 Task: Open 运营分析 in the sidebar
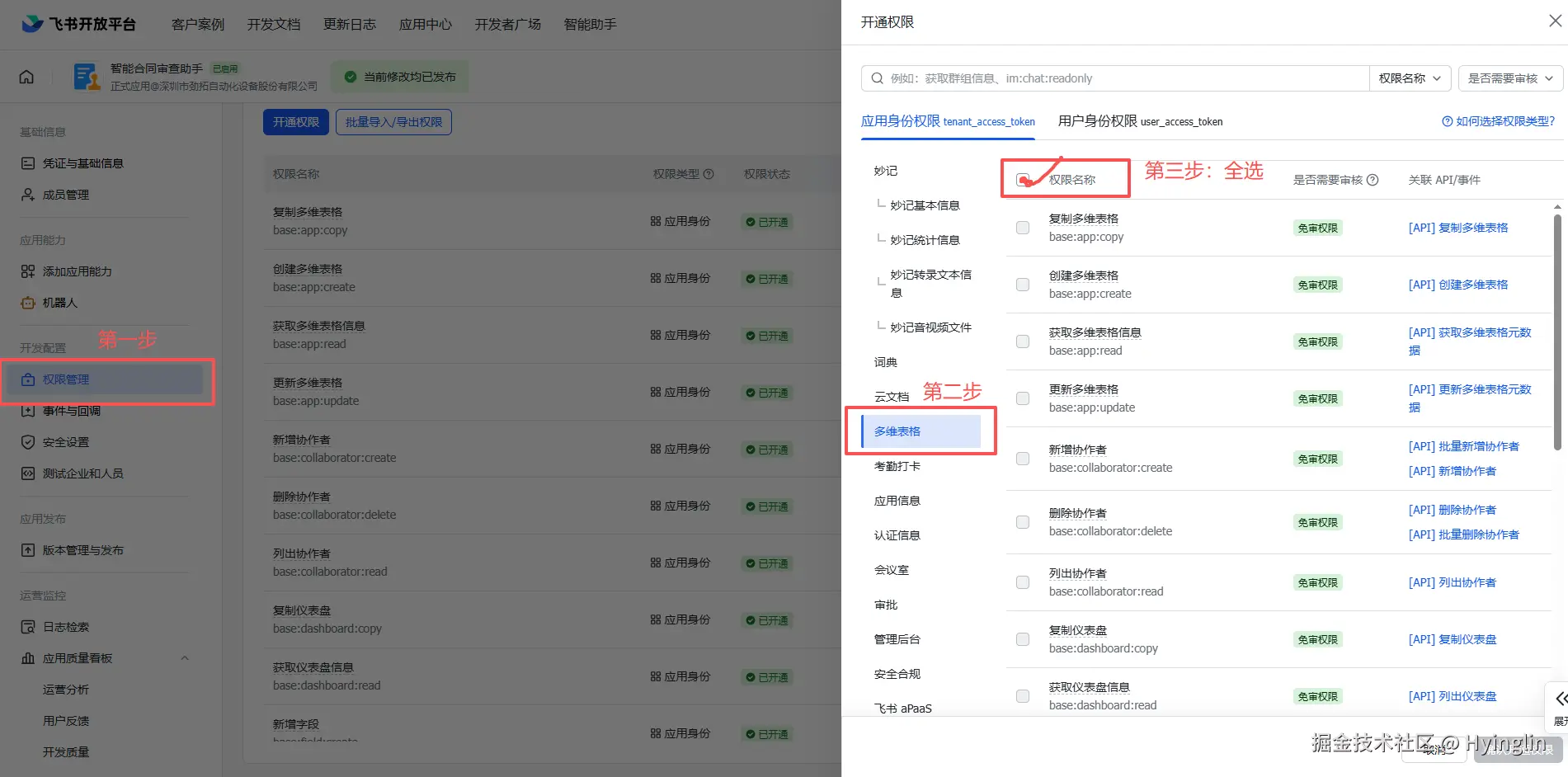pos(66,690)
